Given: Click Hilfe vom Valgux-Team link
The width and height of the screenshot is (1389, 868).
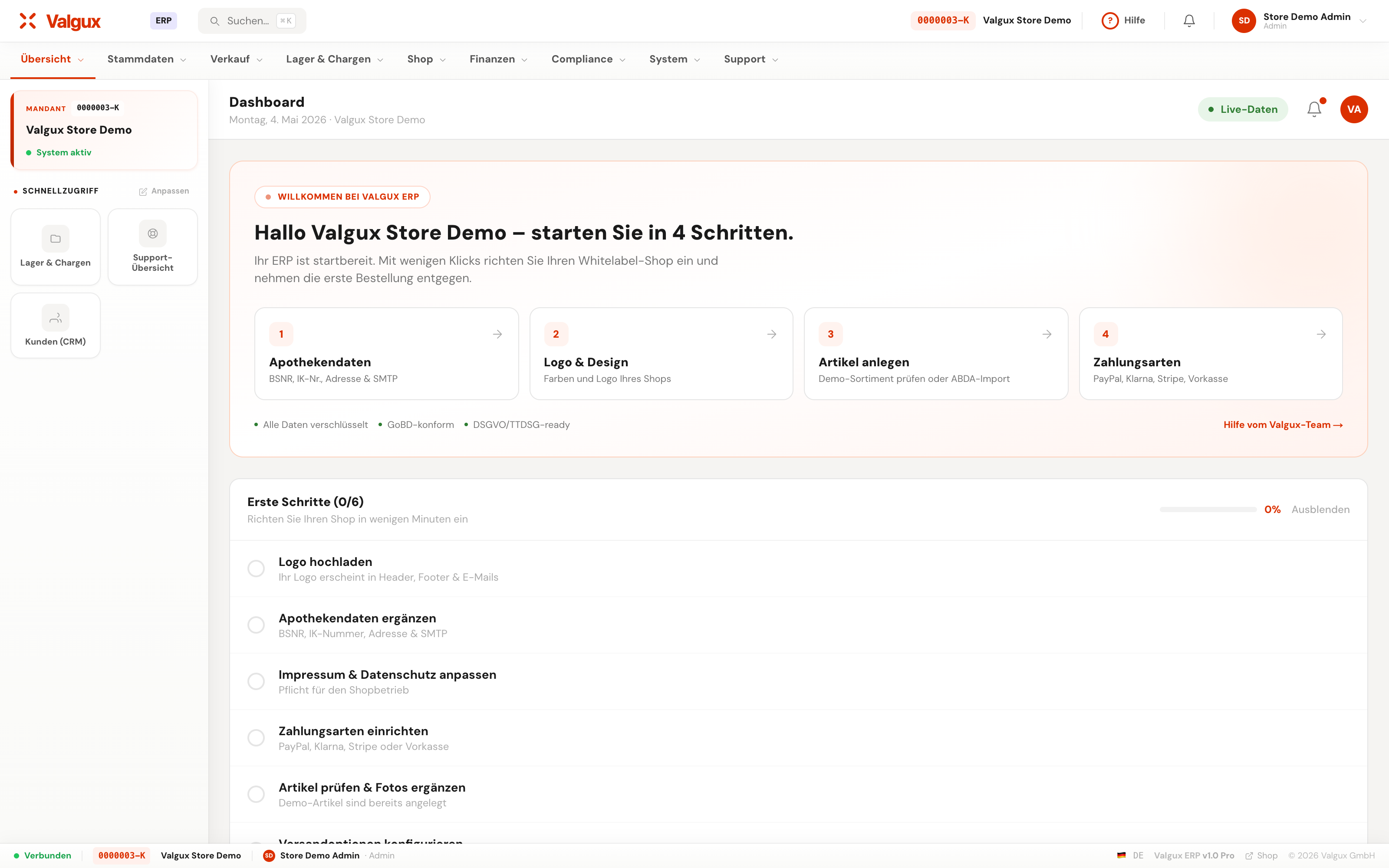Looking at the screenshot, I should coord(1283,425).
